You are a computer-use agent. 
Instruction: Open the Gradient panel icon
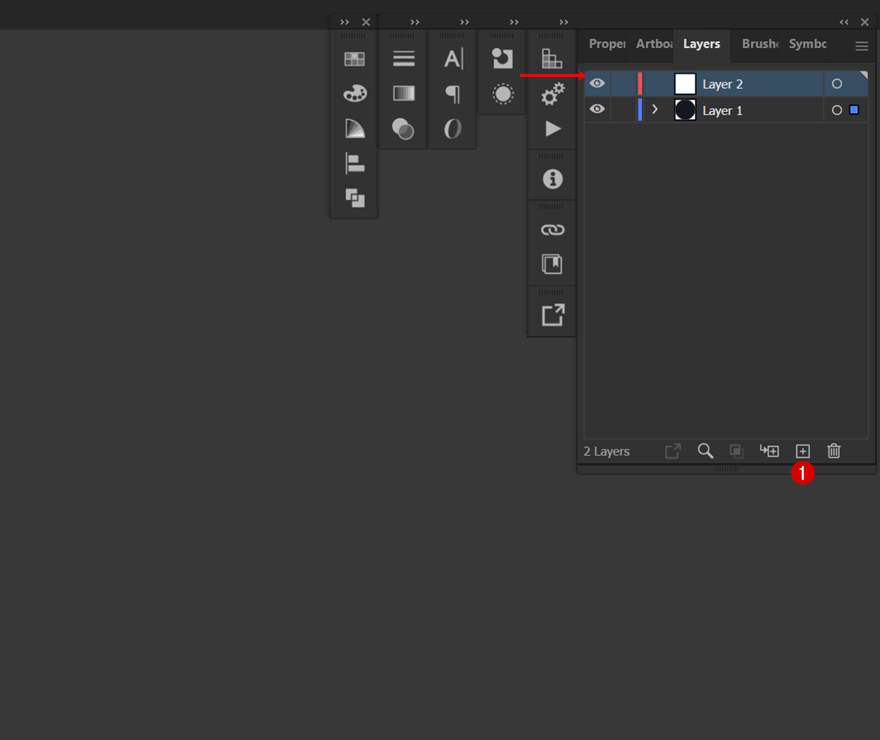[x=403, y=93]
